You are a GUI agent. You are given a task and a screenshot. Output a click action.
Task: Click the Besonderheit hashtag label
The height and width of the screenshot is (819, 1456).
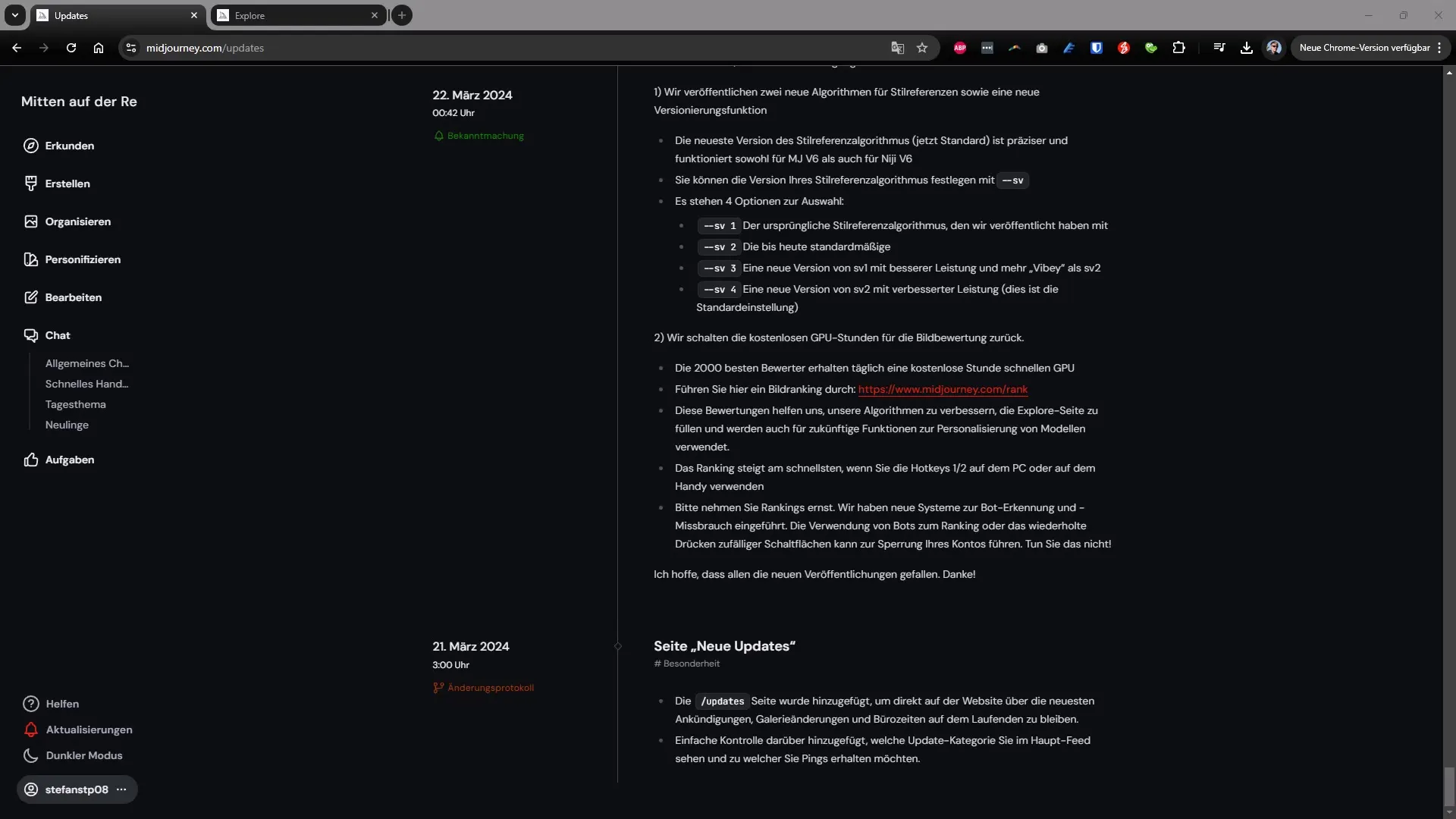(686, 664)
